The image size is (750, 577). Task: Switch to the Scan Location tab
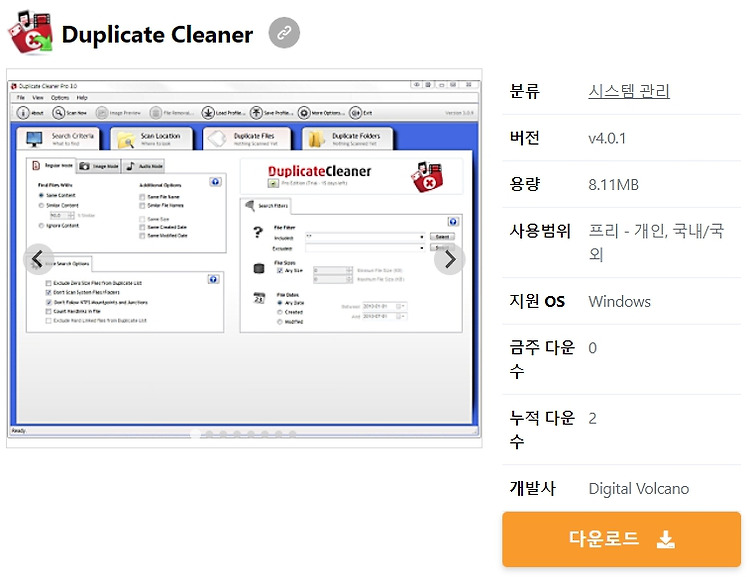pos(152,139)
